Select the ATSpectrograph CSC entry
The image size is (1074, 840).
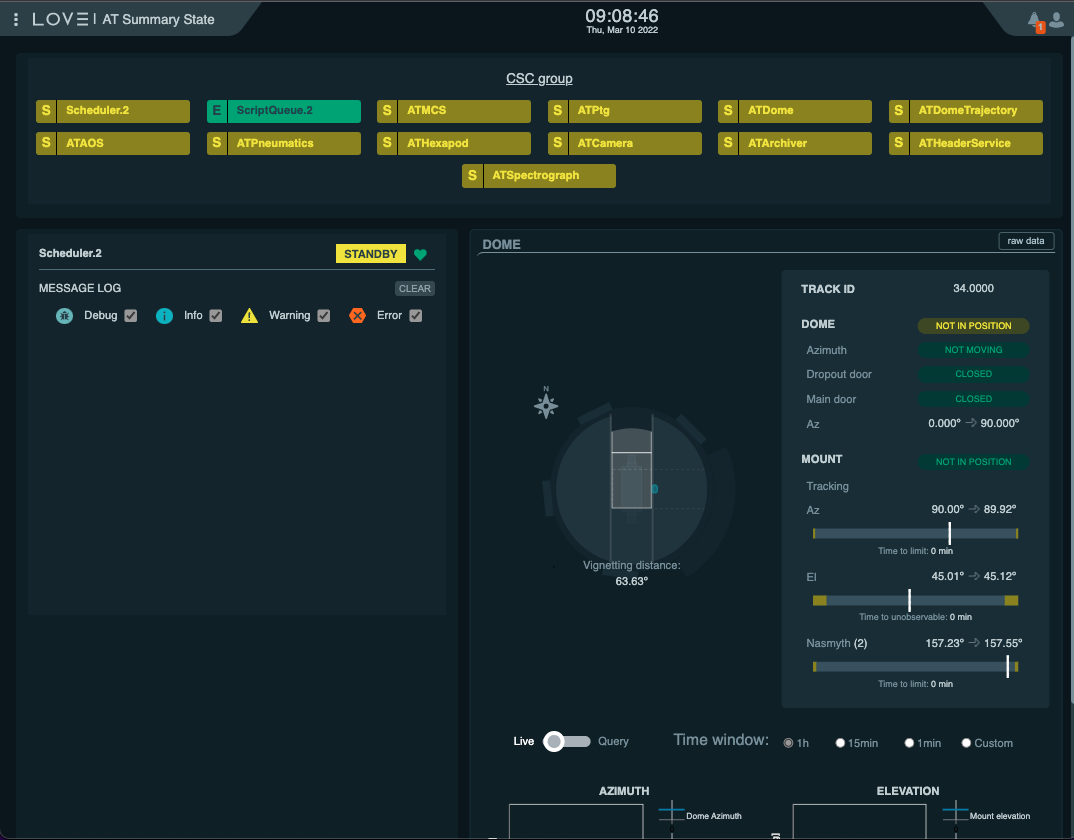(539, 176)
